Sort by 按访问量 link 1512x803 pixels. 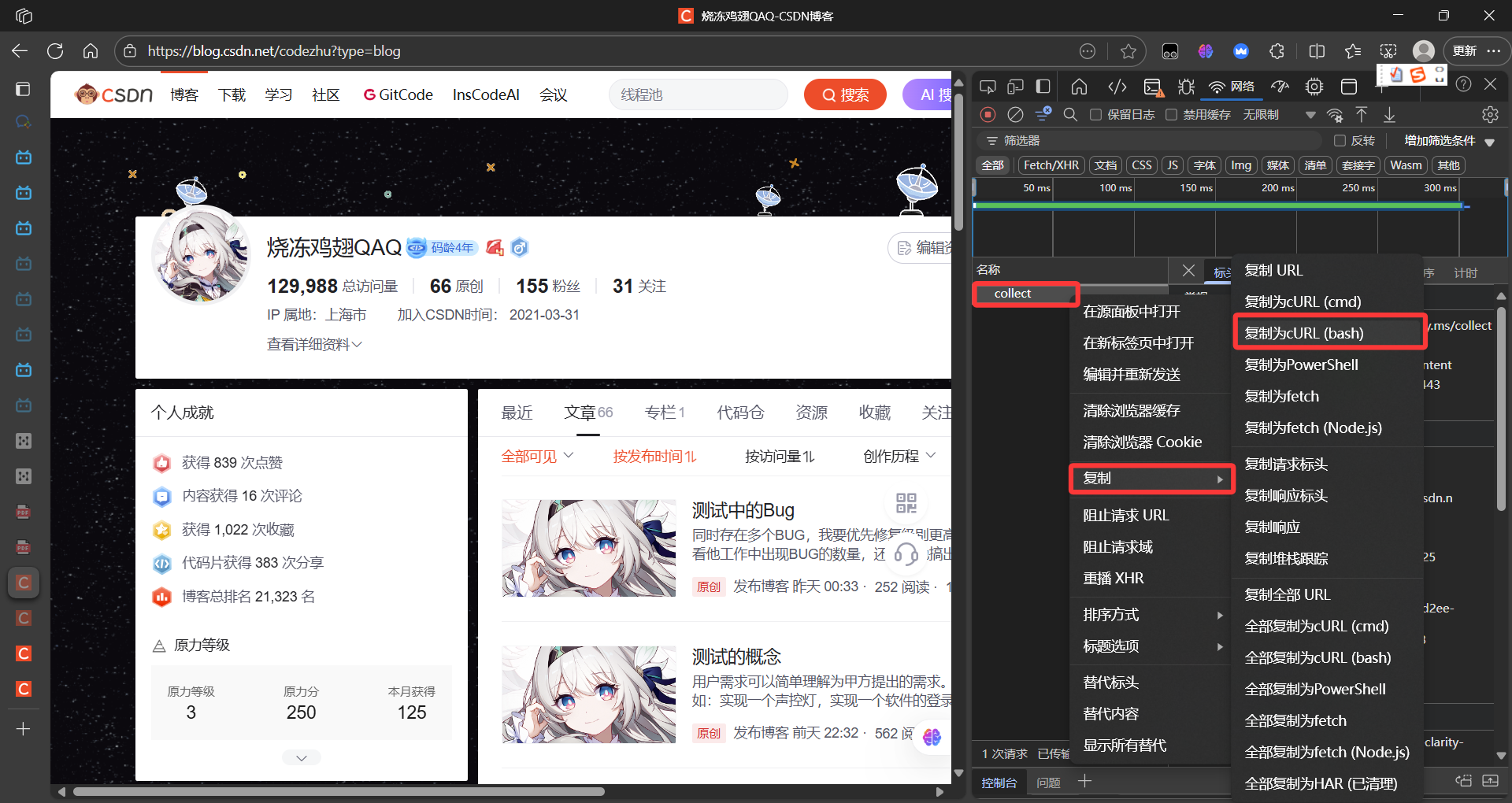click(780, 457)
